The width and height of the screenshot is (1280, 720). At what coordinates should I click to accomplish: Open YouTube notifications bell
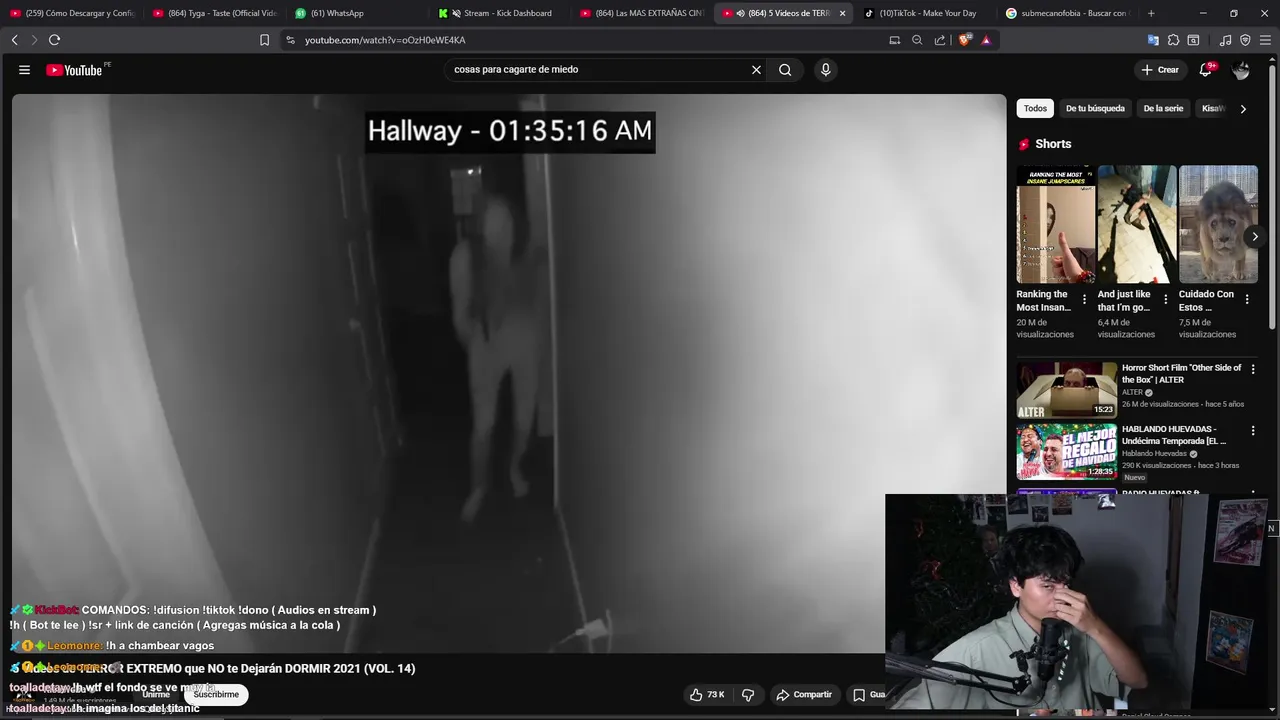pos(1206,70)
